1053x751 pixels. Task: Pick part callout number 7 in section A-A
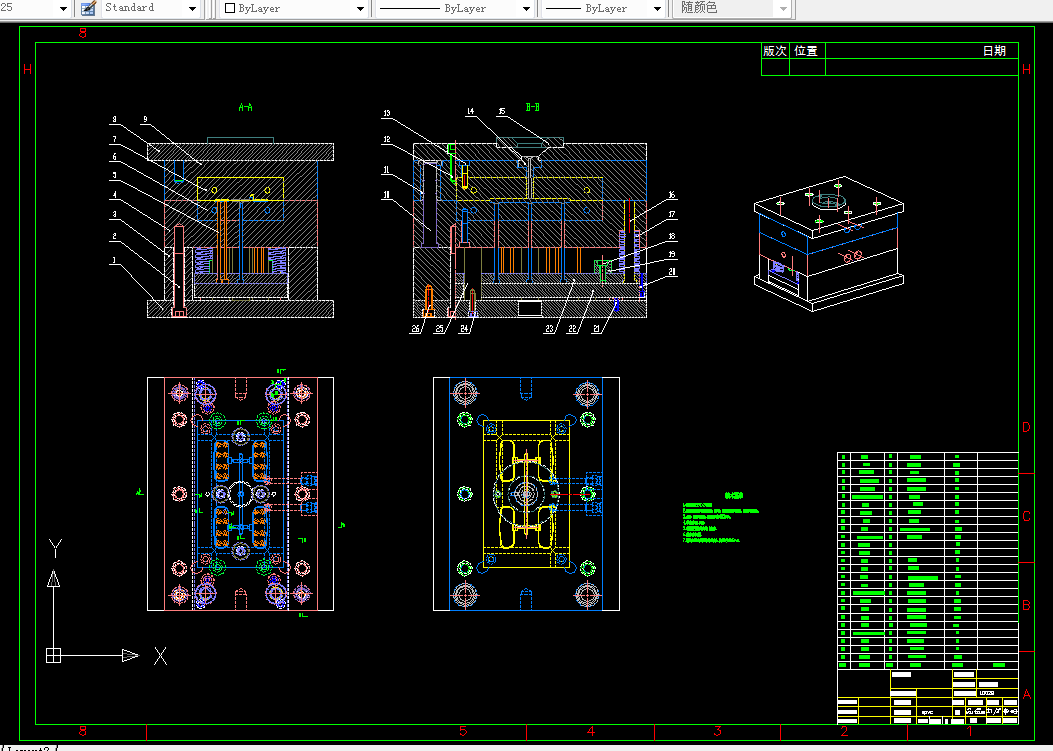[114, 139]
